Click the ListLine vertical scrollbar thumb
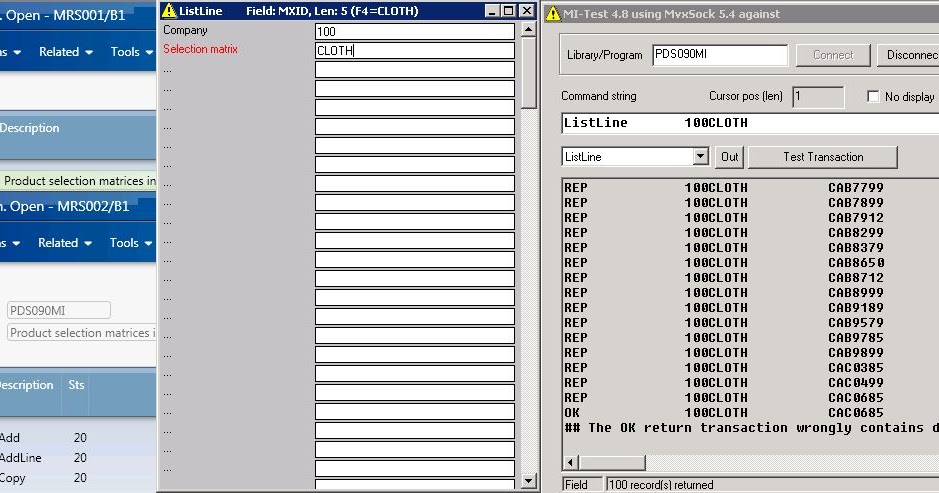Screen dimensions: 939x493 click(x=528, y=72)
